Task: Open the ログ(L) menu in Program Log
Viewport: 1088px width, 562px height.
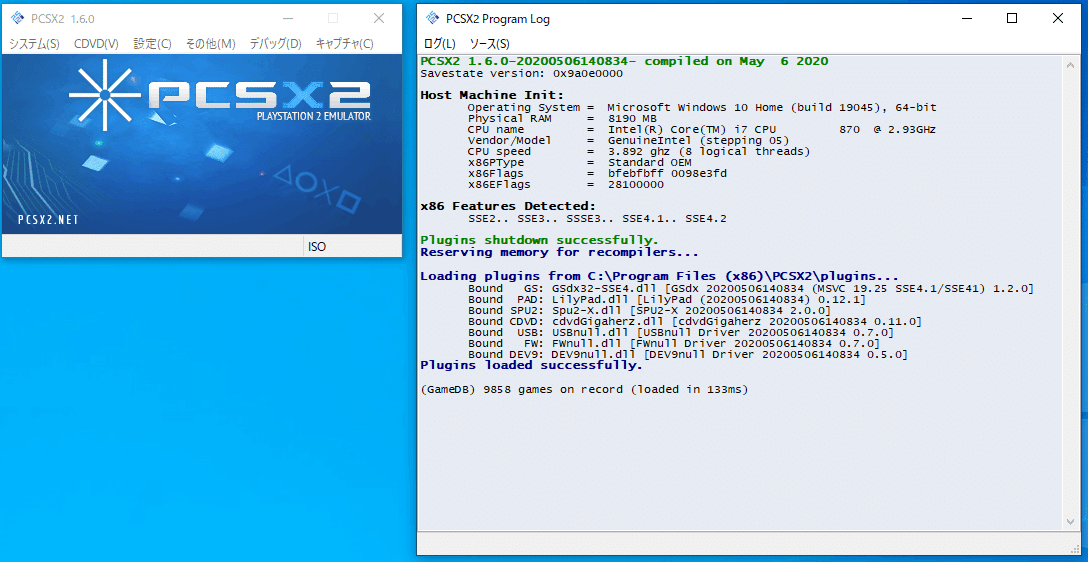Action: tap(439, 44)
